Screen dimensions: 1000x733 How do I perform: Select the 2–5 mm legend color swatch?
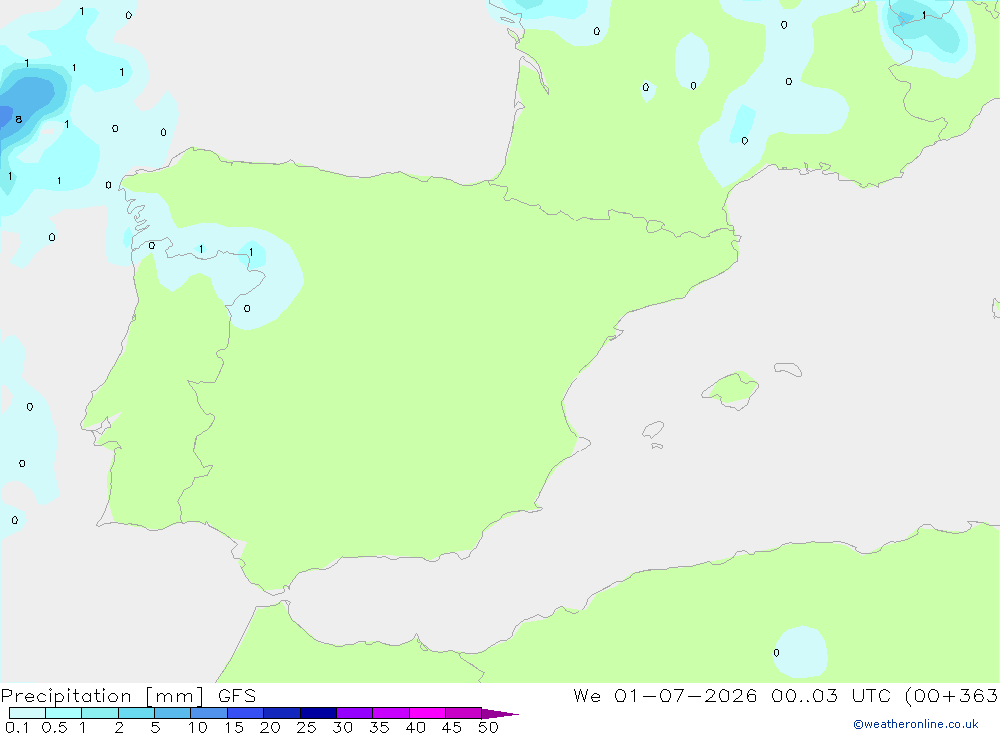[136, 713]
